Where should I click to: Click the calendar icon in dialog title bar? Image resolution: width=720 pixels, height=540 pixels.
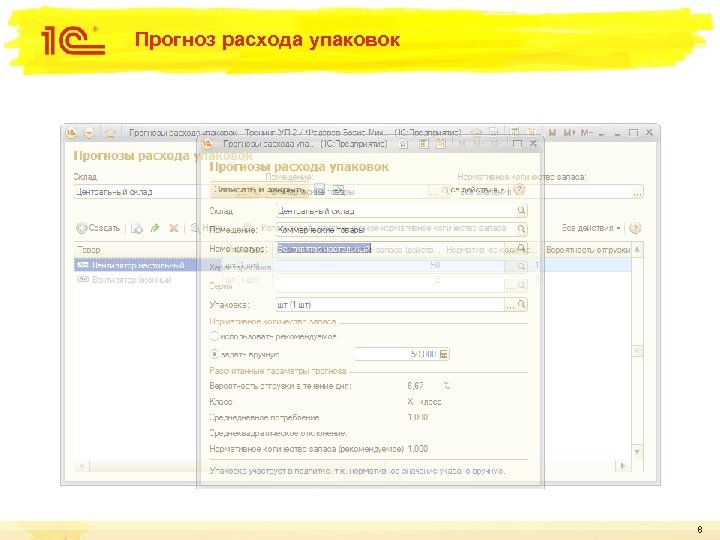tap(441, 144)
